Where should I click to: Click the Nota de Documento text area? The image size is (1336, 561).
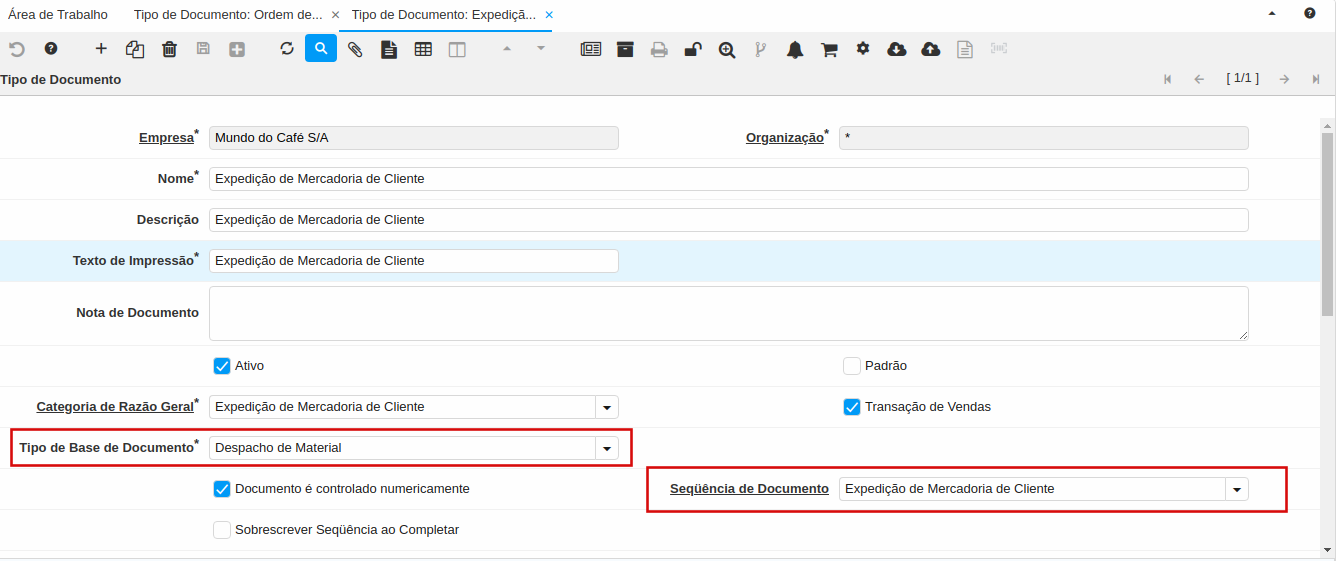(729, 313)
